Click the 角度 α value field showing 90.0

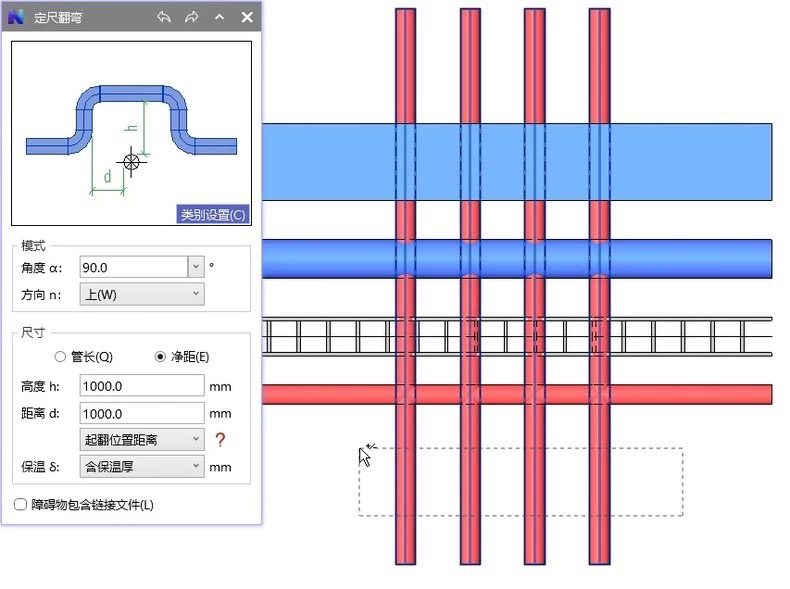[133, 267]
